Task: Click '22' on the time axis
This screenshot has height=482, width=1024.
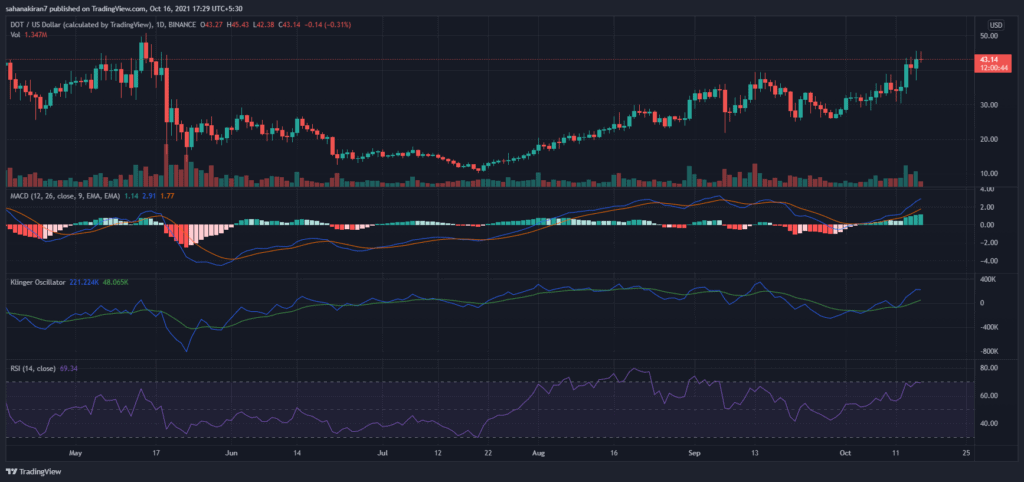Action: tap(488, 452)
